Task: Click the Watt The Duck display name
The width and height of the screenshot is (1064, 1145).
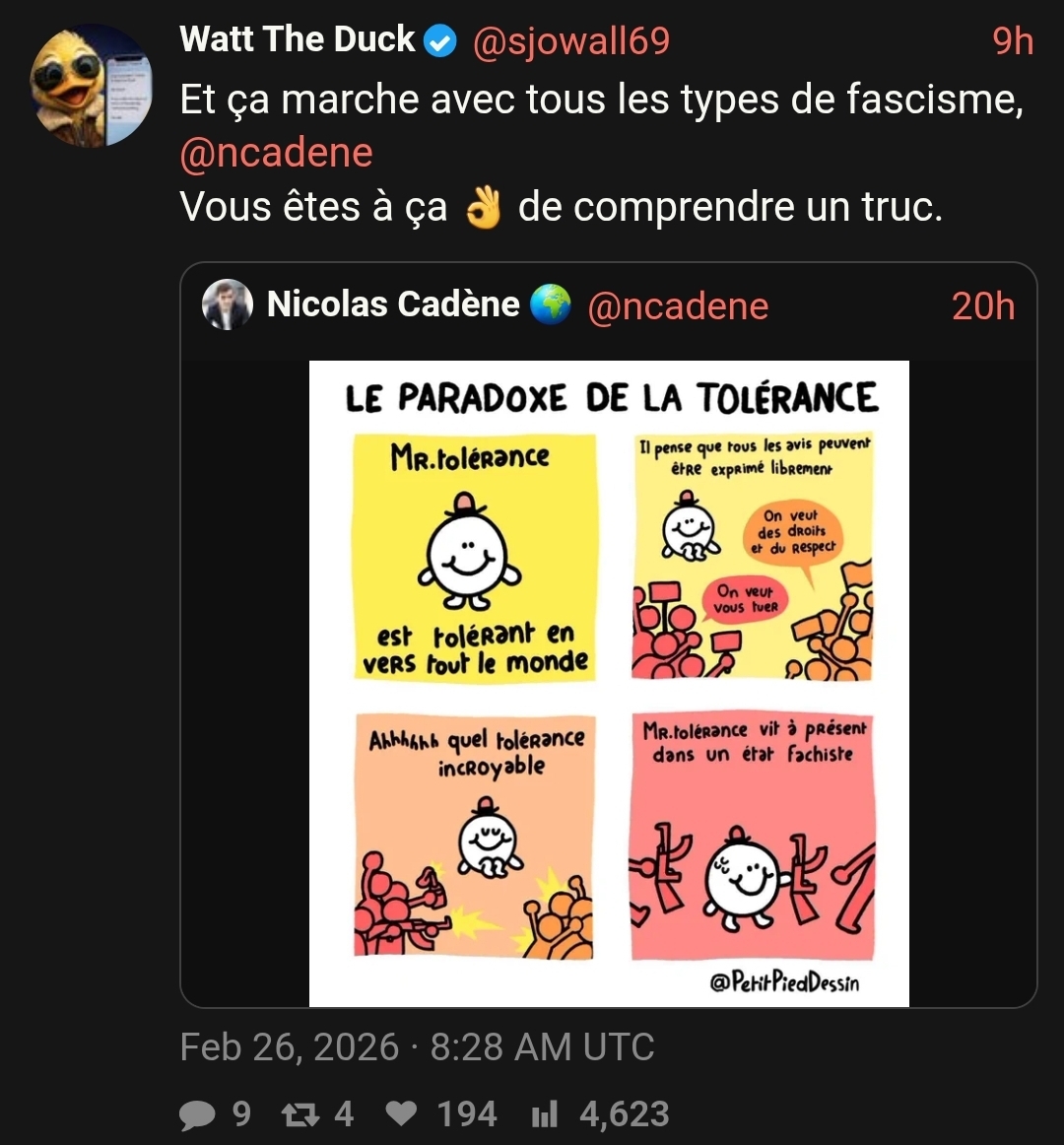Action: [x=298, y=38]
